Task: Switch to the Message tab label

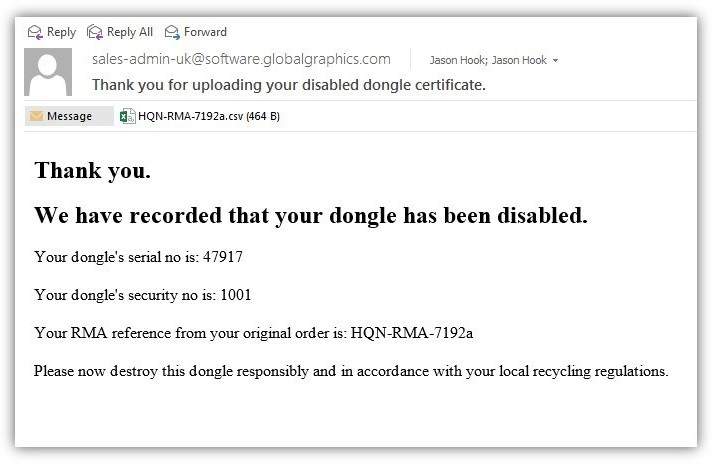Action: [69, 116]
